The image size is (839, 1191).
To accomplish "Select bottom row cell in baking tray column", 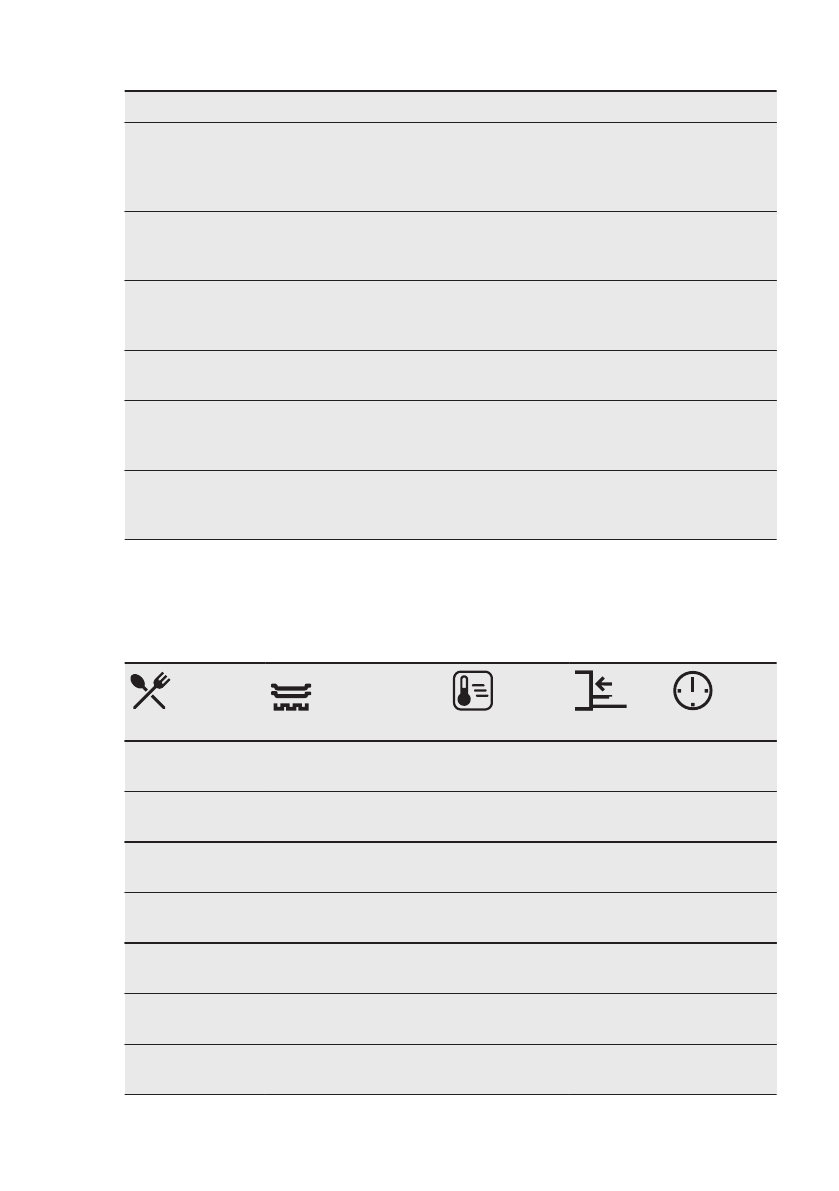I will 356,1069.
